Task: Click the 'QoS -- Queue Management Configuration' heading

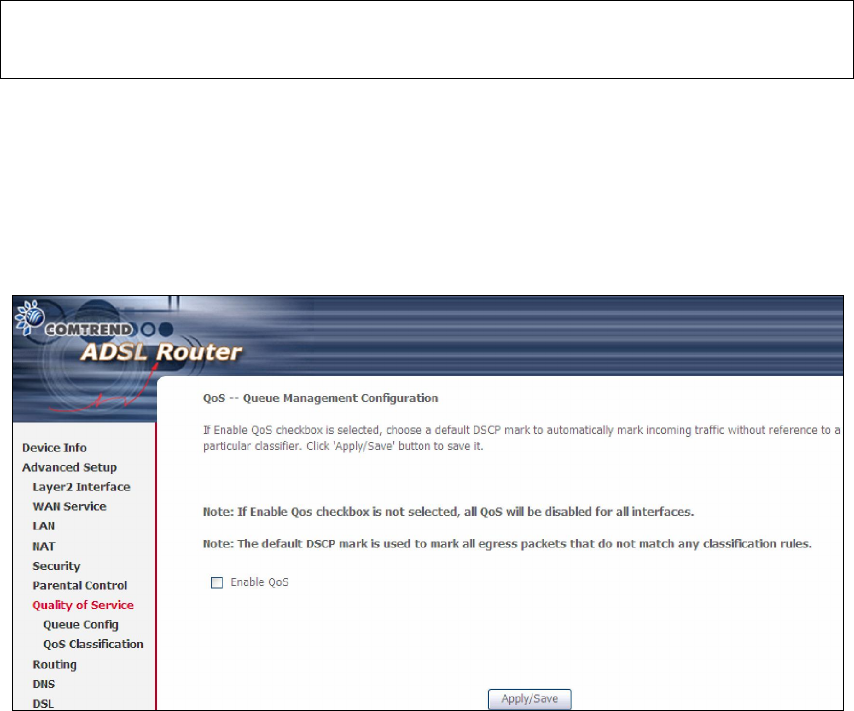Action: [320, 398]
